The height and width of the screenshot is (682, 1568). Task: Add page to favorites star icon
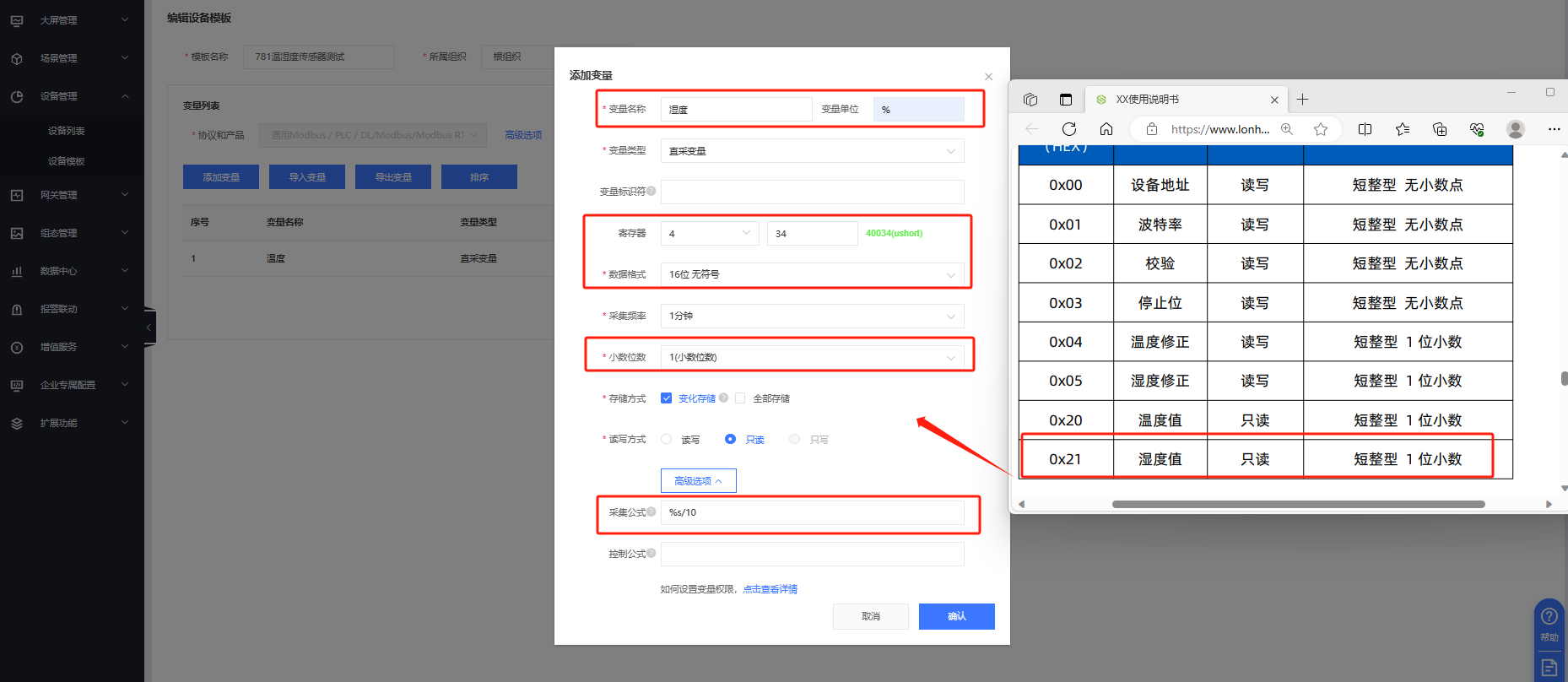pos(1321,129)
